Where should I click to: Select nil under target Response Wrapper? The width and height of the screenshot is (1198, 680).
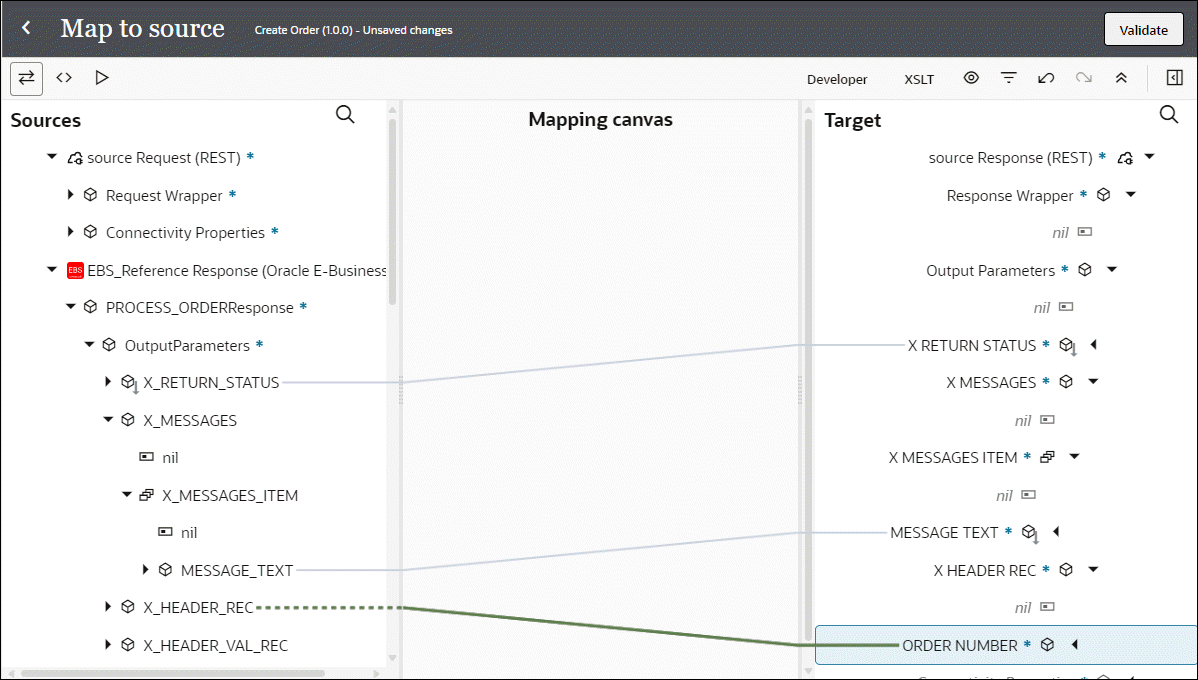(1060, 232)
